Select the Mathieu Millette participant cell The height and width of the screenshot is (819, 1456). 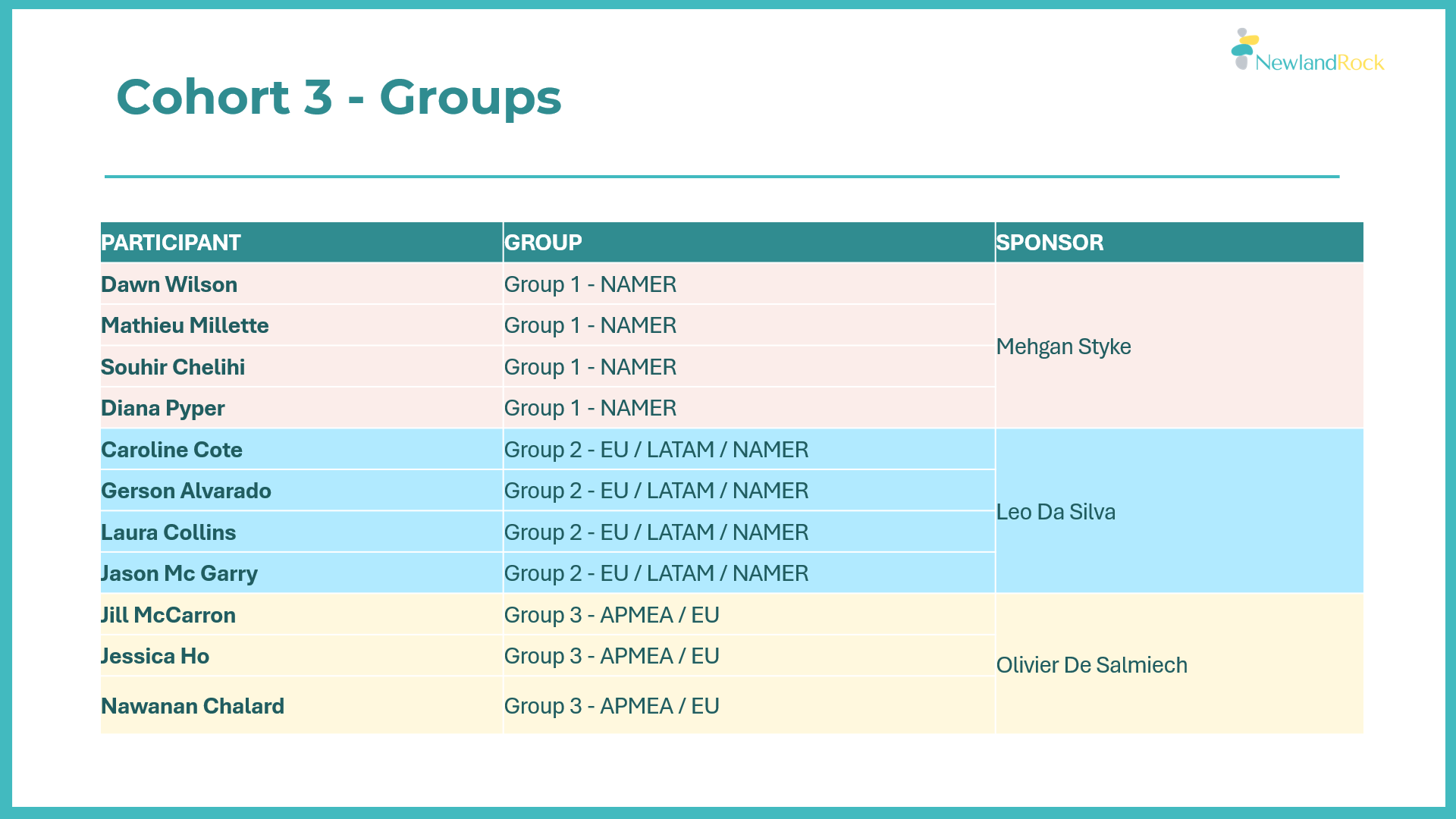pyautogui.click(x=301, y=325)
